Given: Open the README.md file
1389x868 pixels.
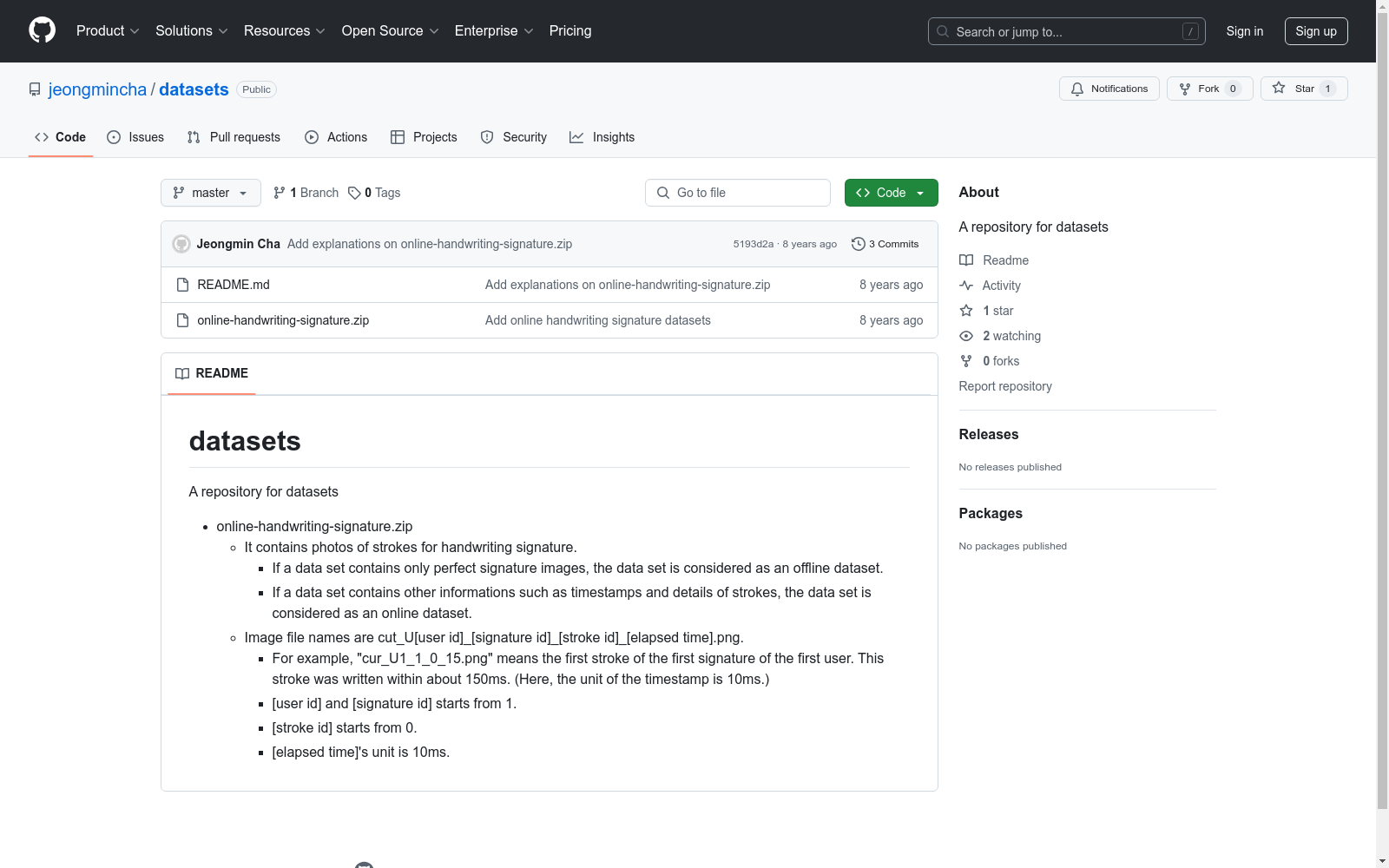Looking at the screenshot, I should [x=234, y=285].
